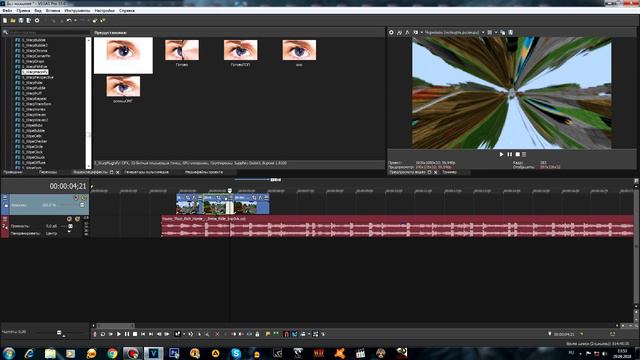Switch to the Триммер tab
Image resolution: width=640 pixels, height=360 pixels.
click(449, 172)
